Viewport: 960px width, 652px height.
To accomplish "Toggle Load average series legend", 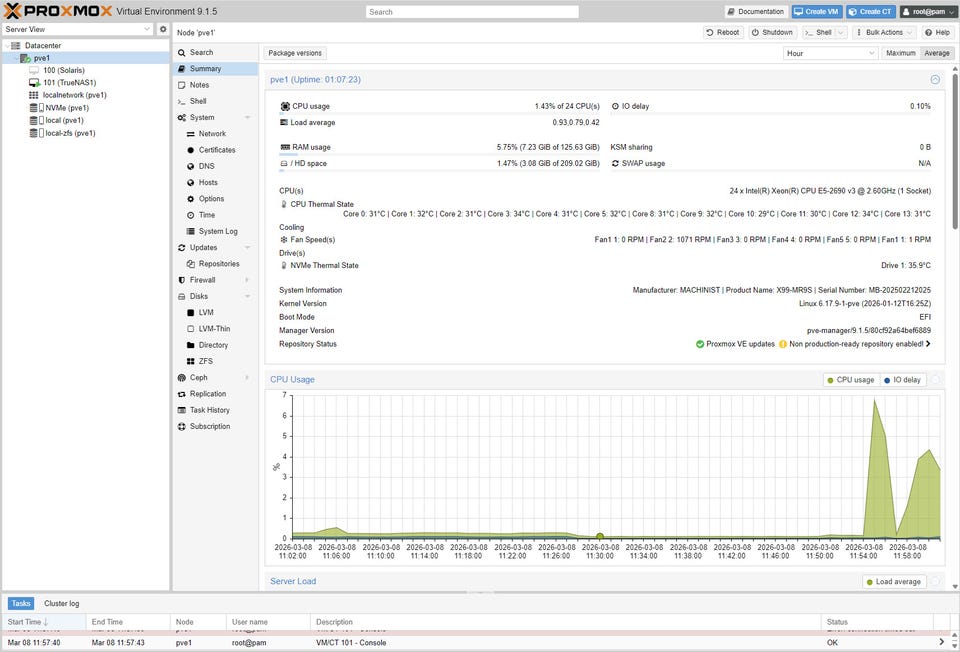I will tap(894, 582).
